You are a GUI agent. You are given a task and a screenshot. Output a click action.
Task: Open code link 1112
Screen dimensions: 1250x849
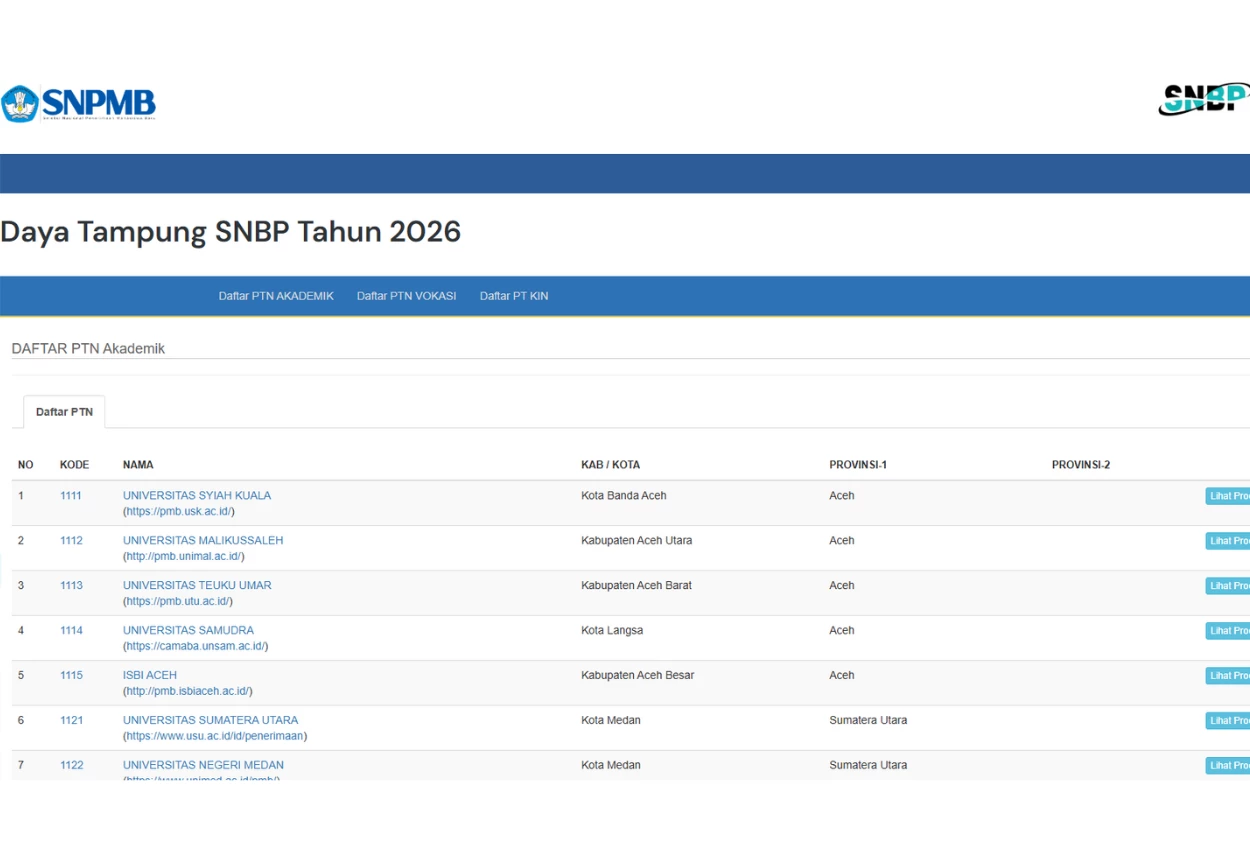(71, 541)
